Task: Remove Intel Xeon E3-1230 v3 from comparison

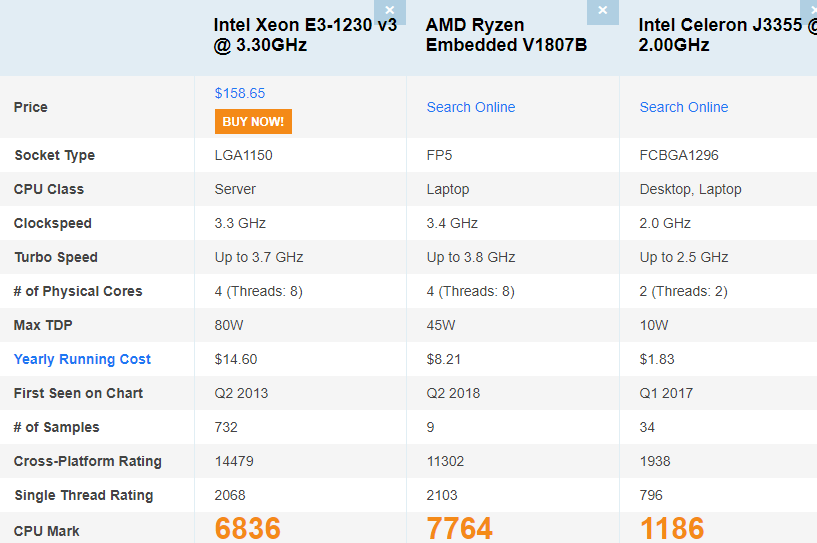Action: (389, 11)
